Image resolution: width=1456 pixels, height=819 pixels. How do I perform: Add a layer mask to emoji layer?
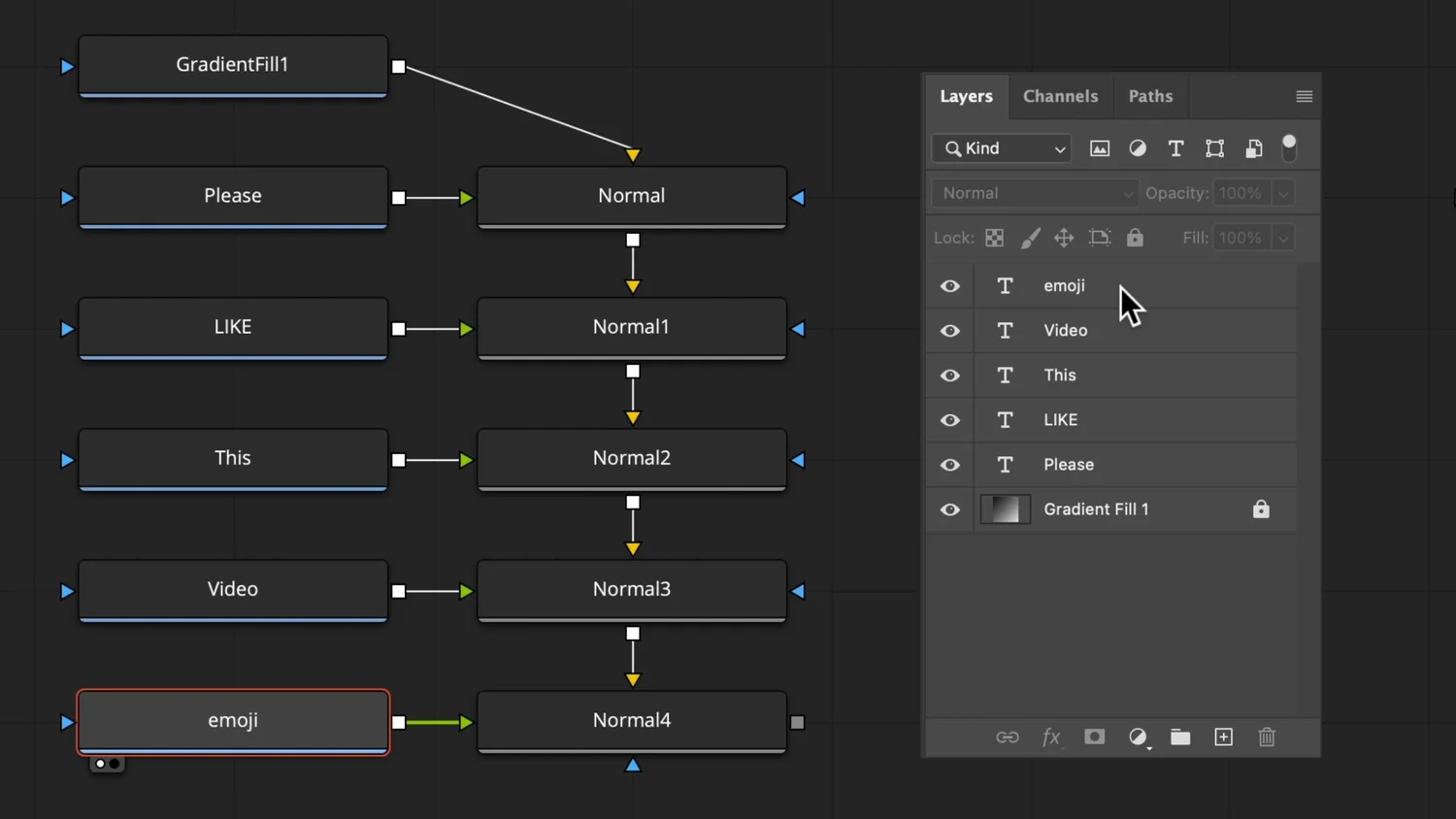pos(1094,737)
